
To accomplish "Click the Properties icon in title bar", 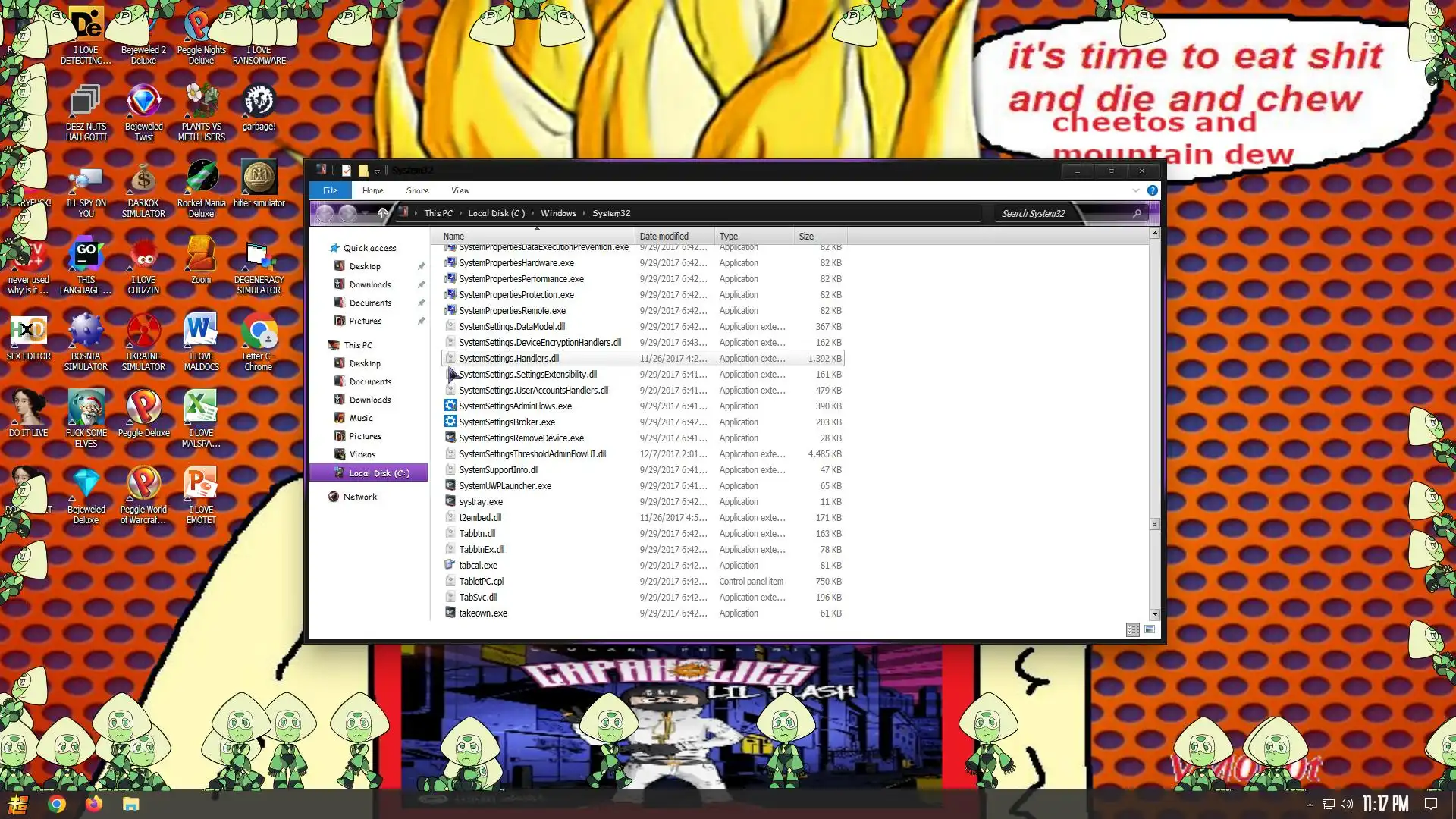I will pos(347,171).
